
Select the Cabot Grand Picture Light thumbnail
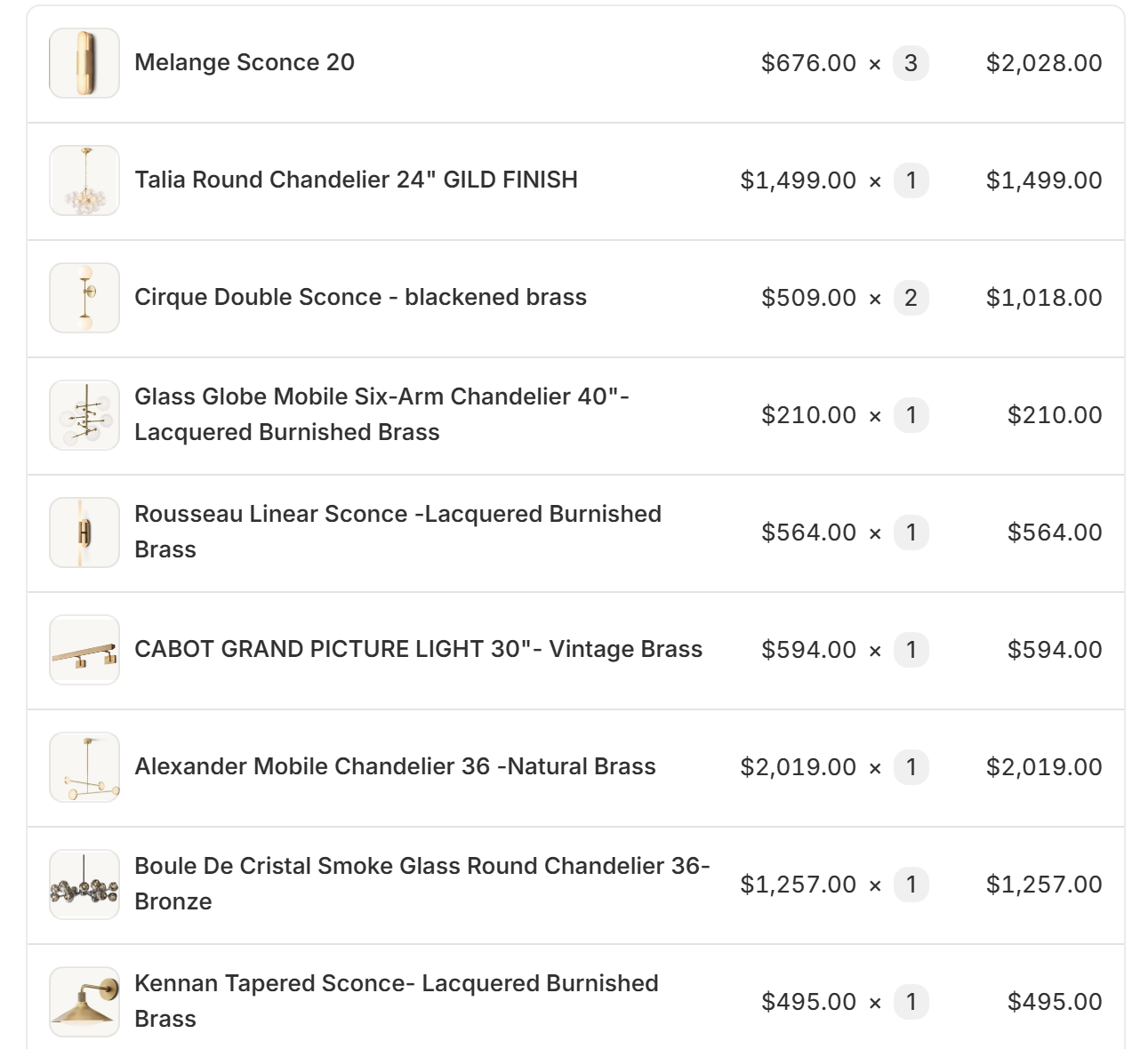[84, 650]
